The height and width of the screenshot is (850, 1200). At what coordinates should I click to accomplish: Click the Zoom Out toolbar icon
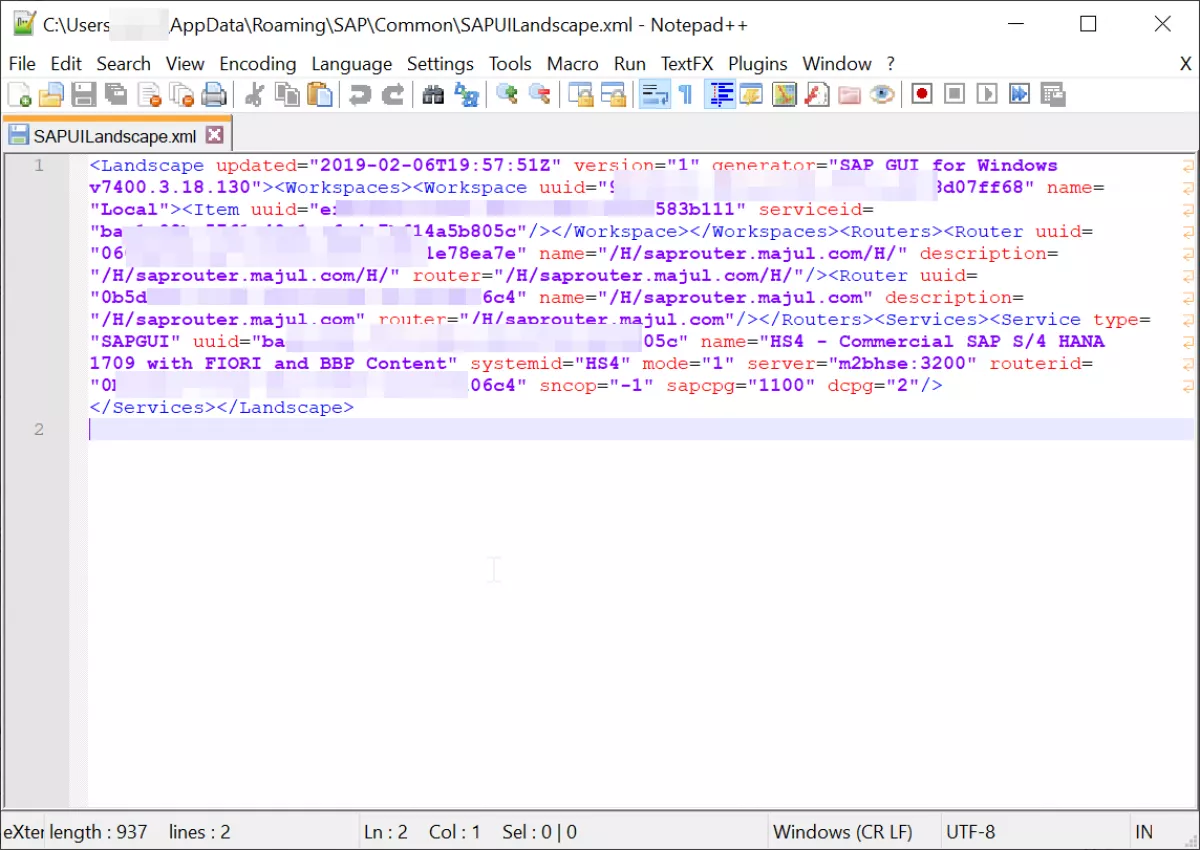pyautogui.click(x=539, y=95)
